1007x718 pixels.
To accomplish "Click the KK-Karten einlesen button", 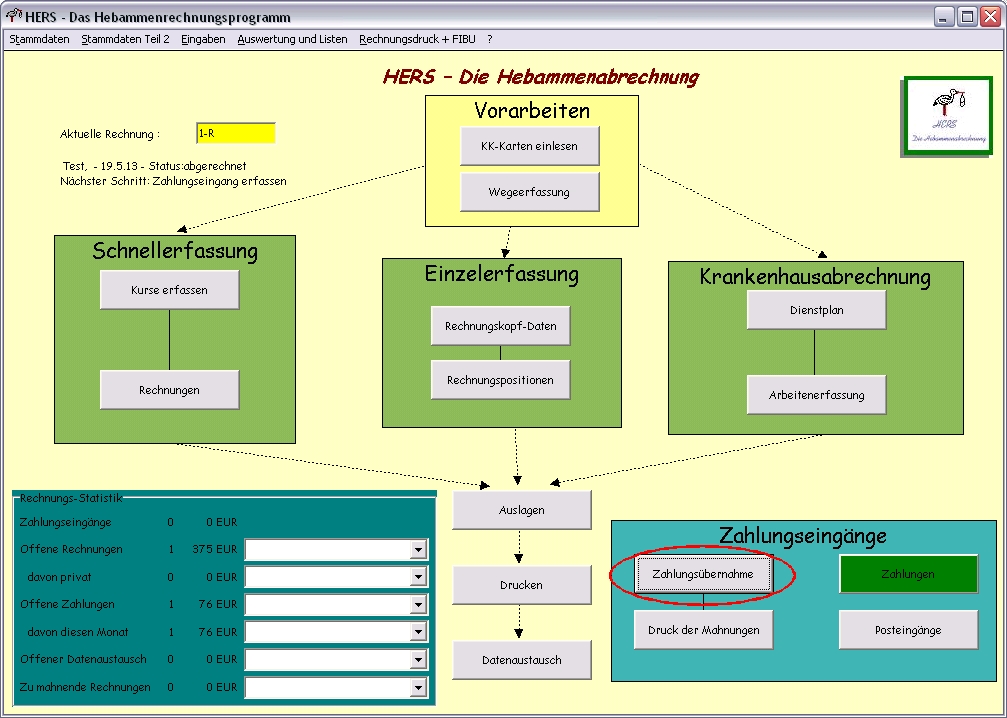I will tap(529, 146).
